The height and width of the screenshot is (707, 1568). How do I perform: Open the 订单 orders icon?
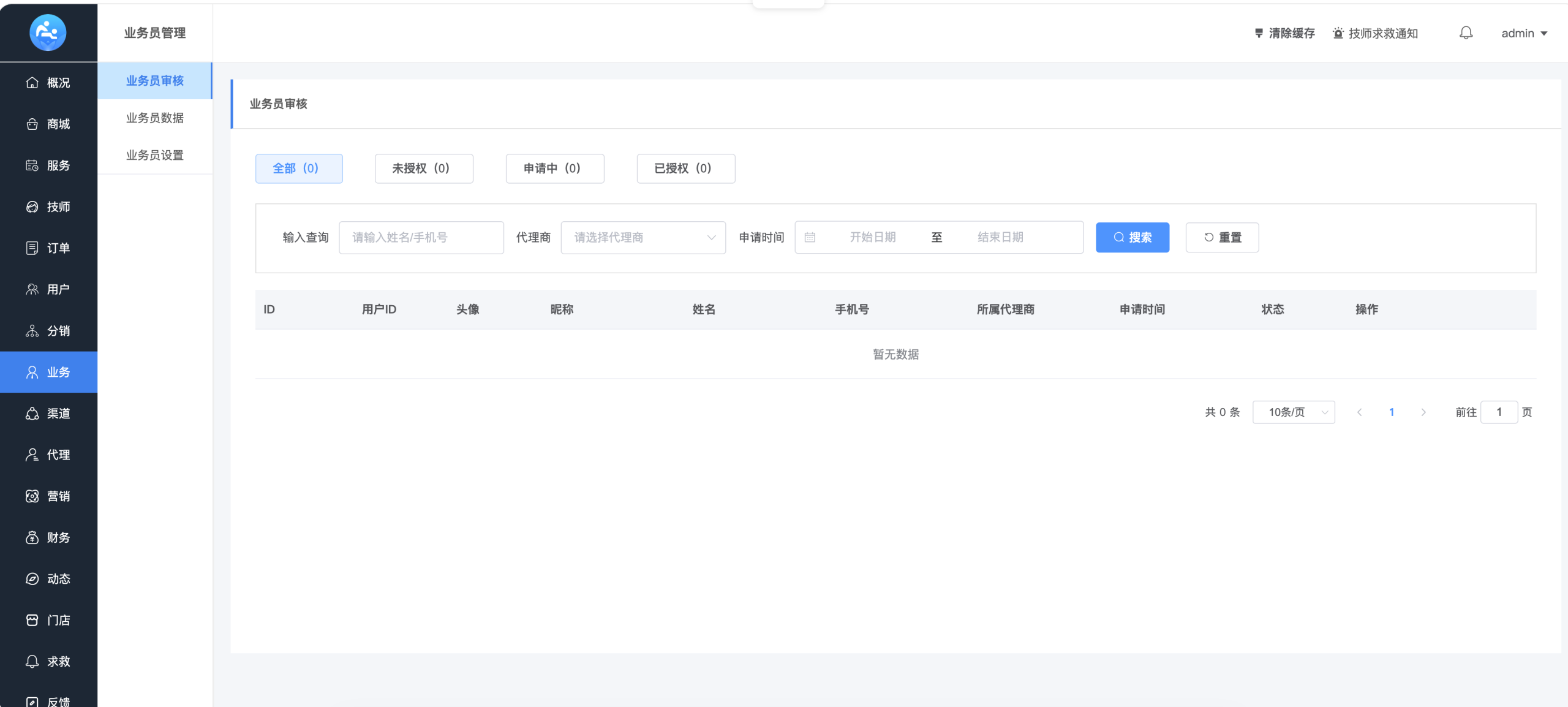coord(32,248)
